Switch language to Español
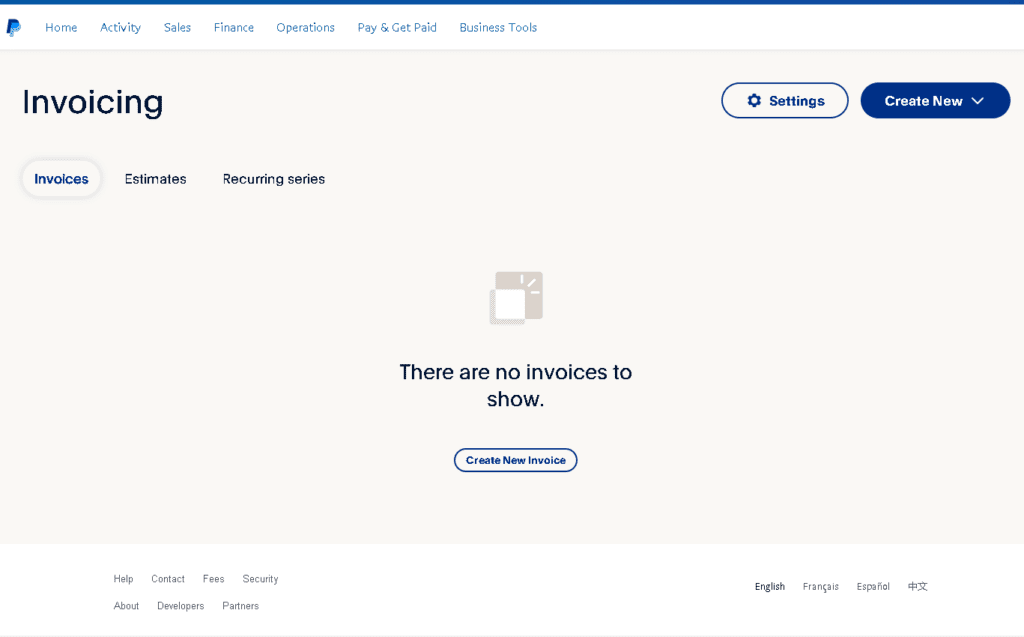Screen dimensions: 1024x637 coord(872,587)
